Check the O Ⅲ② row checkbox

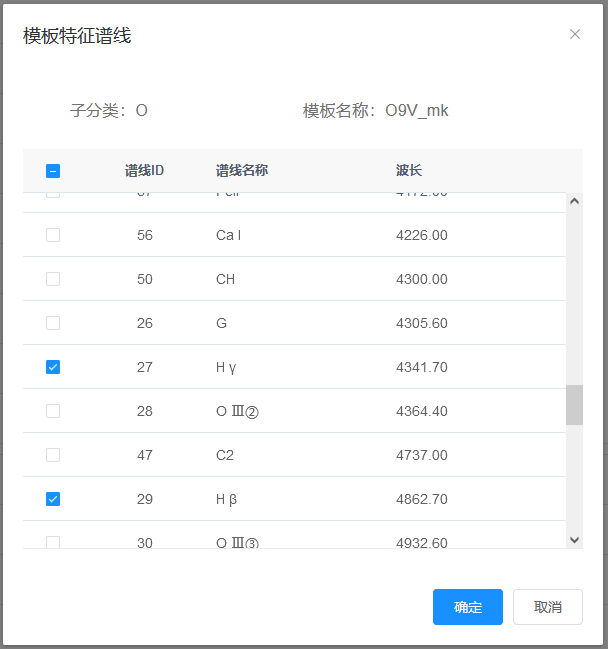53,411
